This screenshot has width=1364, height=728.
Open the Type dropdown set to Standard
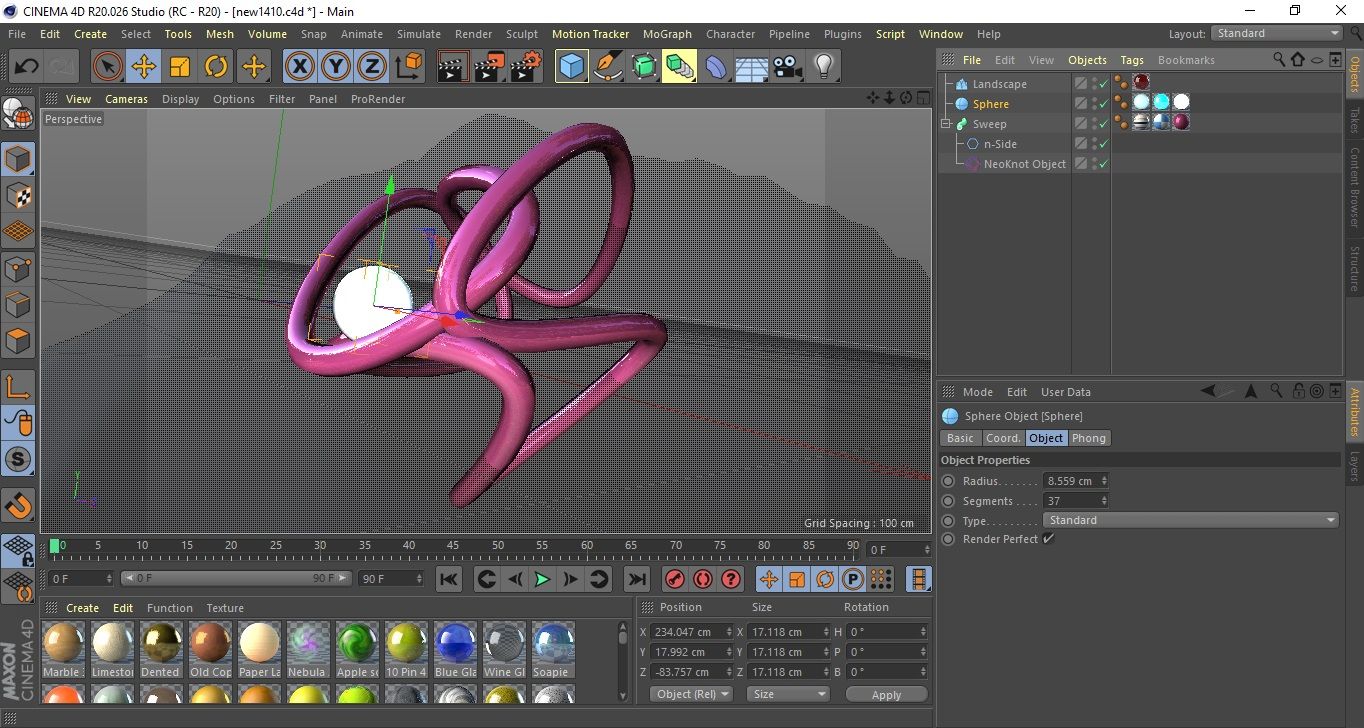click(1190, 520)
